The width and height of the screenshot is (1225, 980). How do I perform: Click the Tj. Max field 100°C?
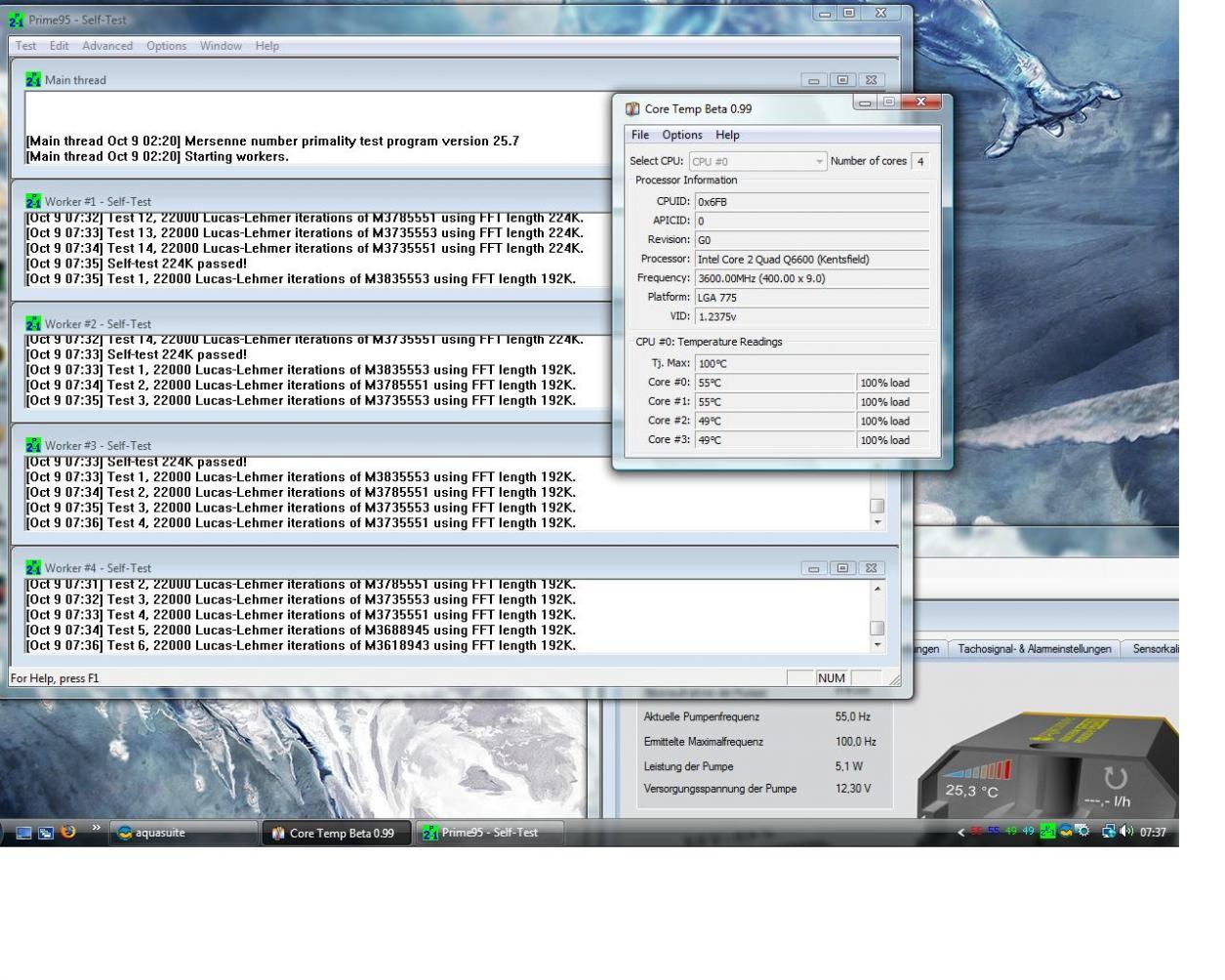(811, 363)
